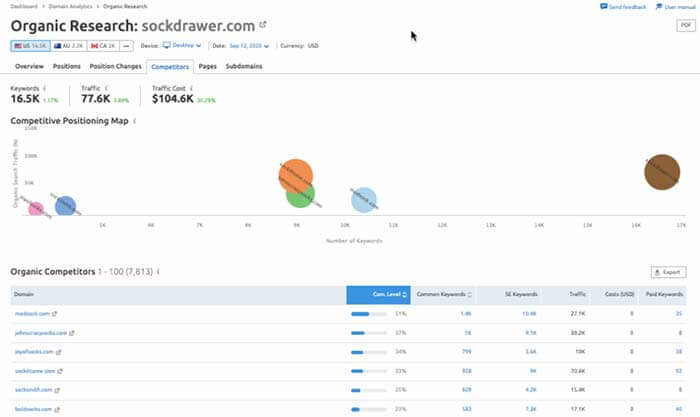Select the AU database button
Image resolution: width=700 pixels, height=417 pixels.
point(69,46)
